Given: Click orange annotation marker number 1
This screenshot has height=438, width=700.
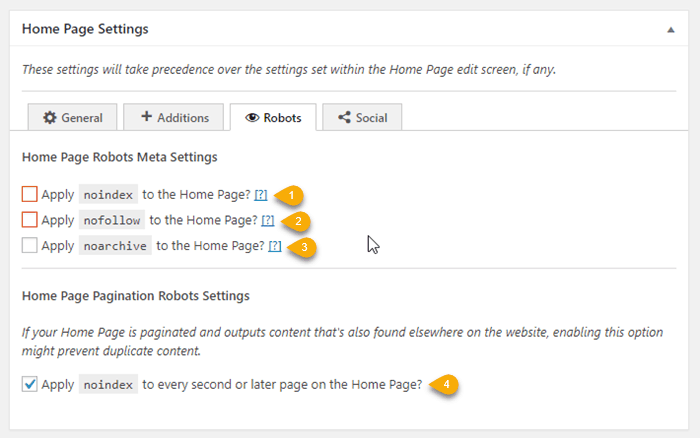Looking at the screenshot, I should [288, 194].
